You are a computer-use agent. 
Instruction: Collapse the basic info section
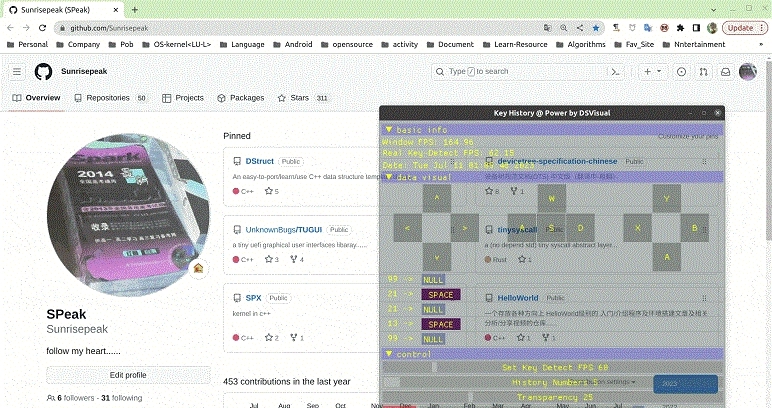(x=388, y=130)
